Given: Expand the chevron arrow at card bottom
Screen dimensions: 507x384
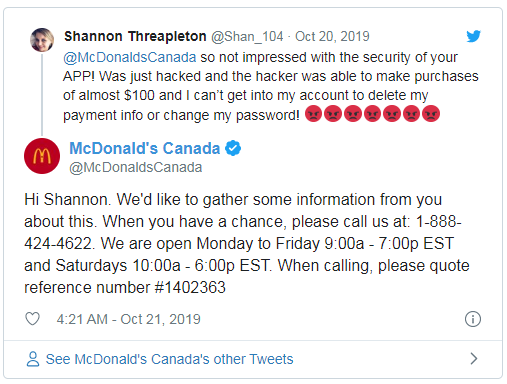Looking at the screenshot, I should (474, 358).
